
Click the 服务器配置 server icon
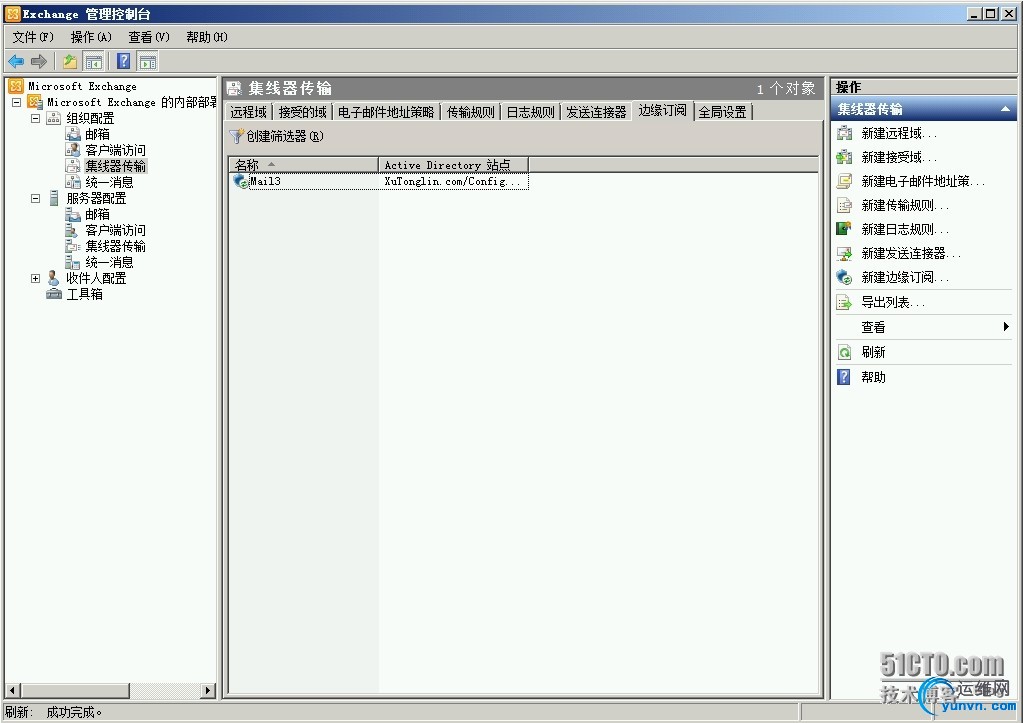pos(54,198)
